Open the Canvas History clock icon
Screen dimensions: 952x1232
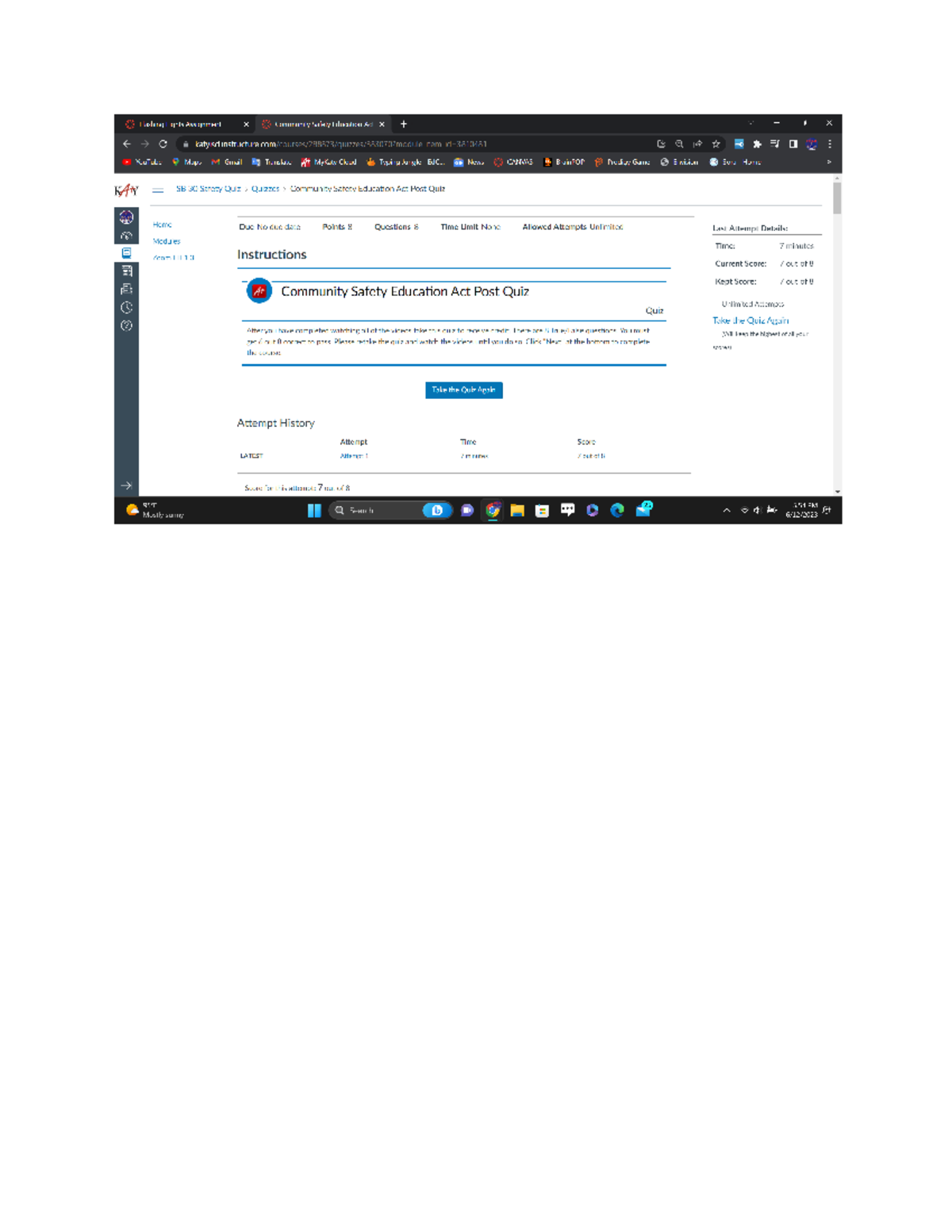click(x=126, y=308)
